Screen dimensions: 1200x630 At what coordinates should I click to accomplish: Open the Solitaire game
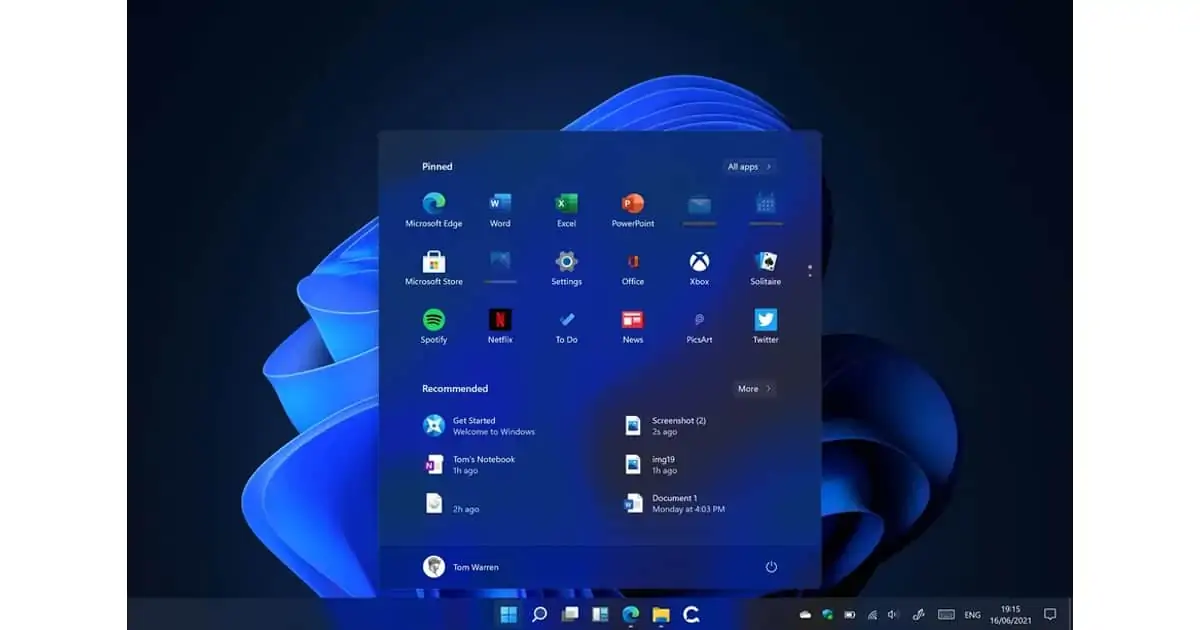tap(765, 263)
